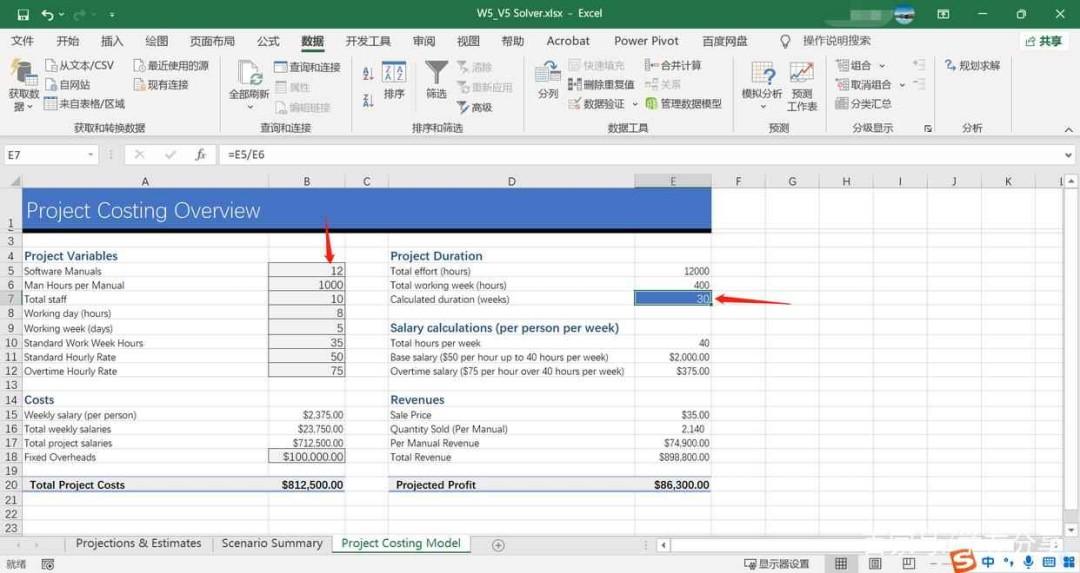The image size is (1080, 573).
Task: Switch to 插入 (Insert) ribbon tab
Action: 112,41
